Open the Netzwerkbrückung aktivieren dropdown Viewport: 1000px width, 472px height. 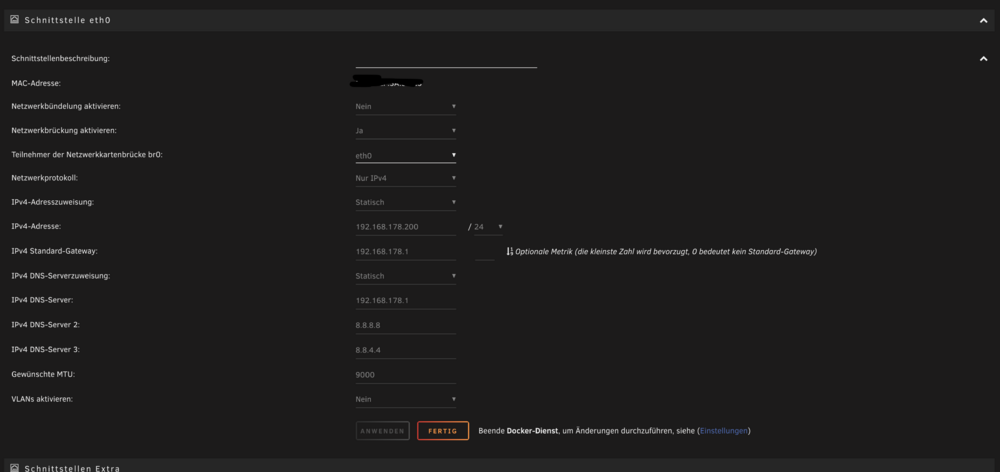[406, 131]
